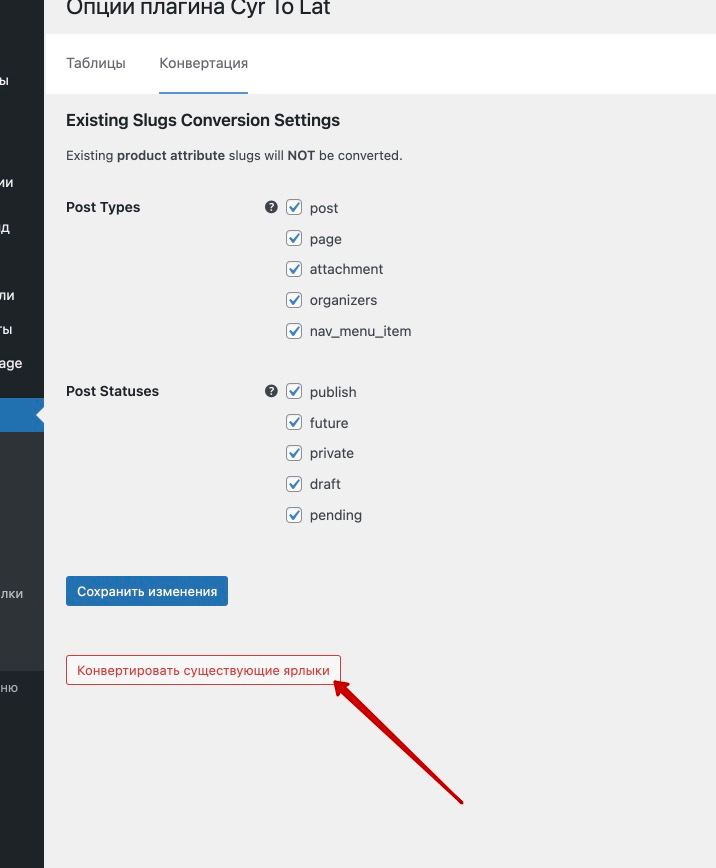Toggle the page post type checkbox

pos(294,238)
